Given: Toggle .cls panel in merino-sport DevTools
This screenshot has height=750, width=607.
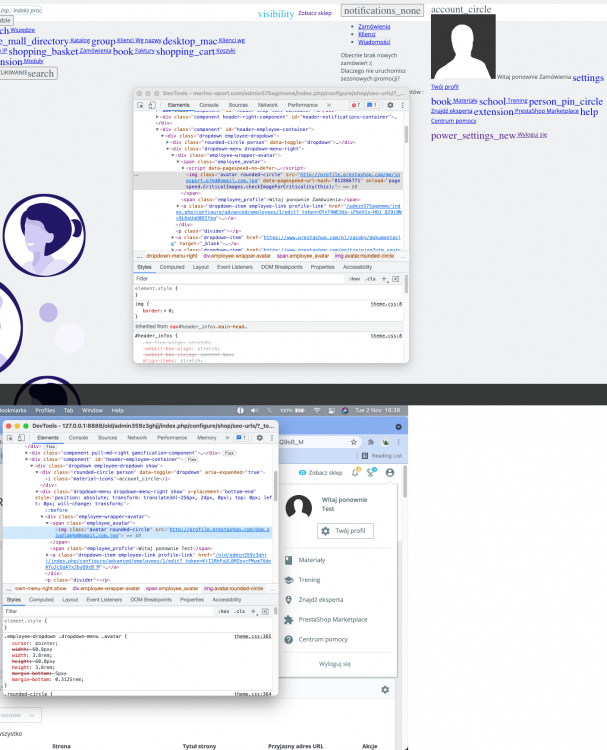Looking at the screenshot, I should coord(371,279).
